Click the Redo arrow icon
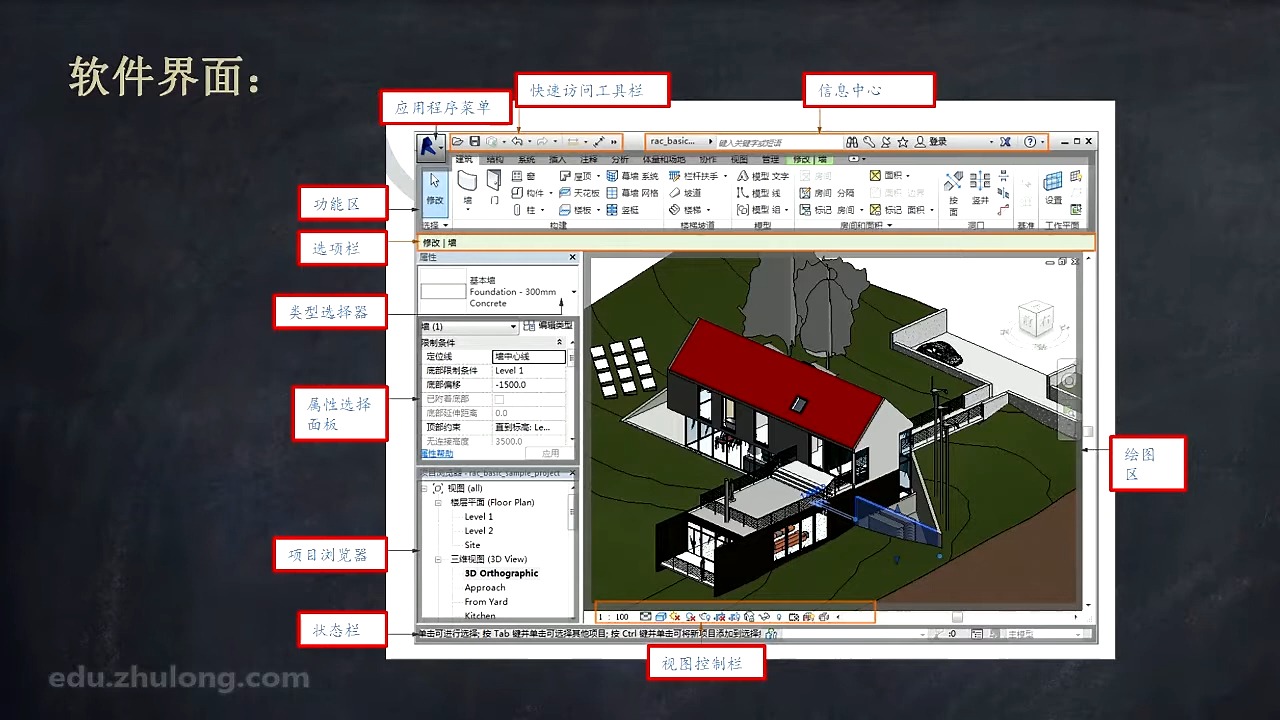 [542, 142]
